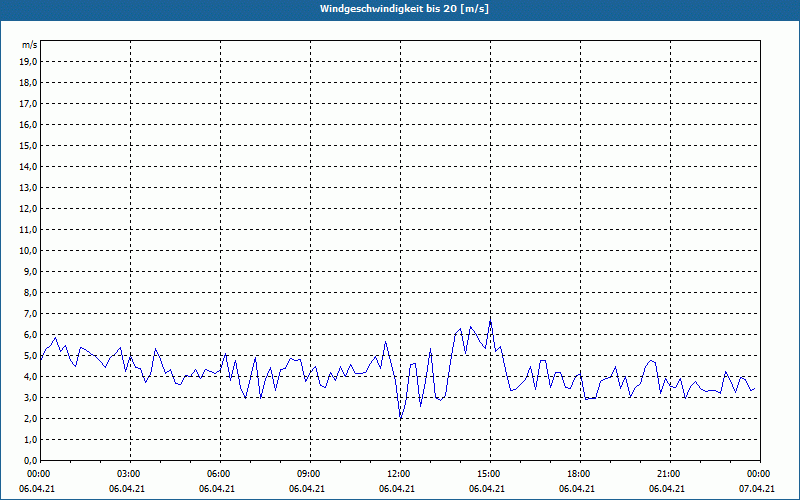Image resolution: width=800 pixels, height=500 pixels.
Task: Select the "7,0" y-axis value
Action: coord(31,314)
